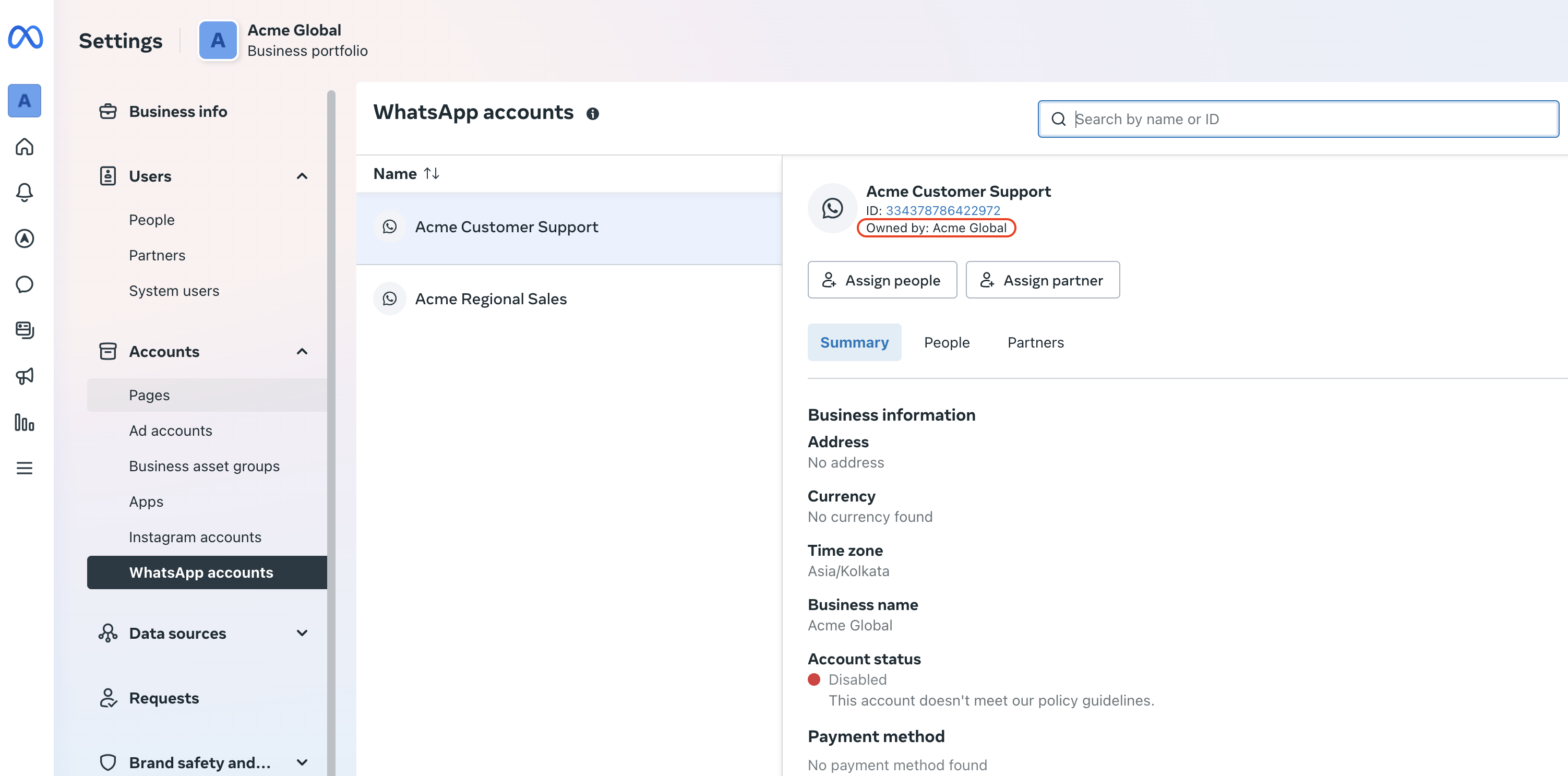Click the Ads Manager compass icon
1568x776 pixels.
pyautogui.click(x=25, y=238)
